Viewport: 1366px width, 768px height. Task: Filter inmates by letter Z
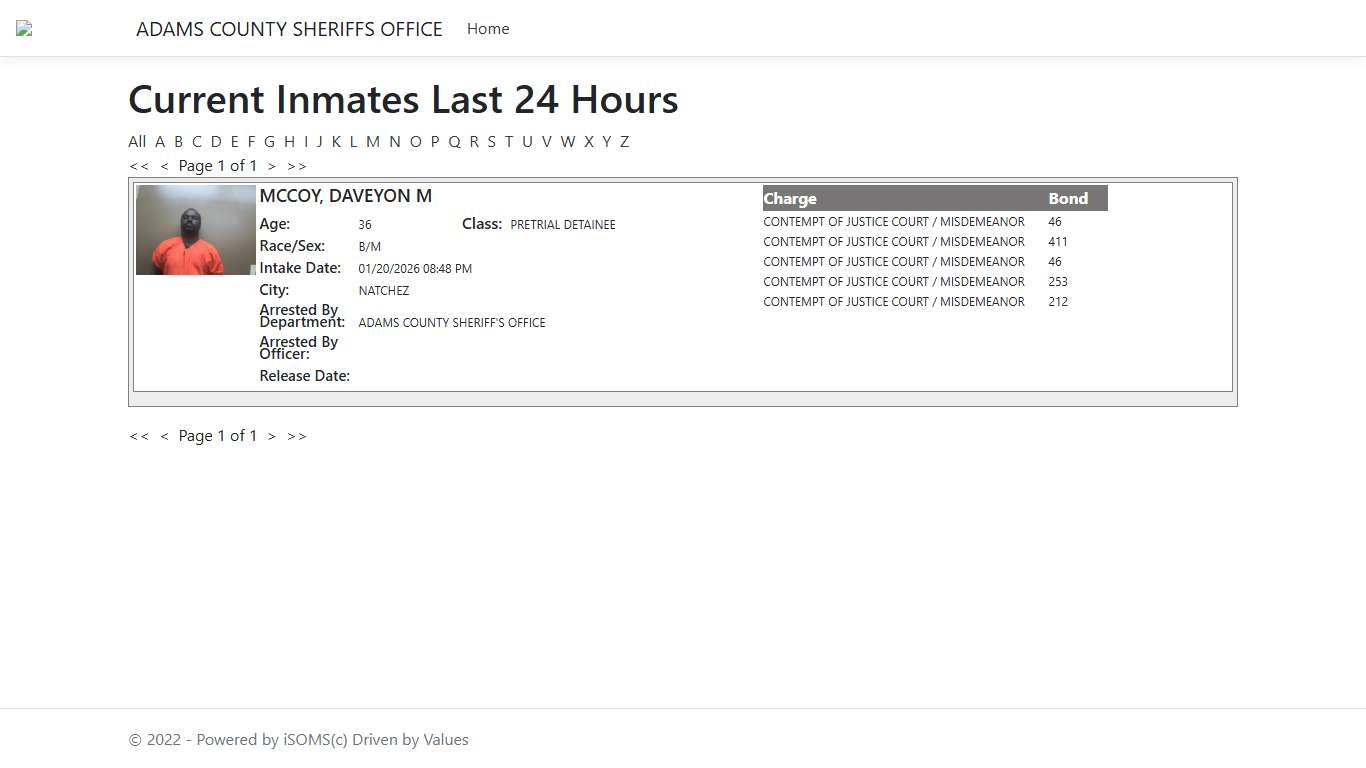[x=624, y=141]
